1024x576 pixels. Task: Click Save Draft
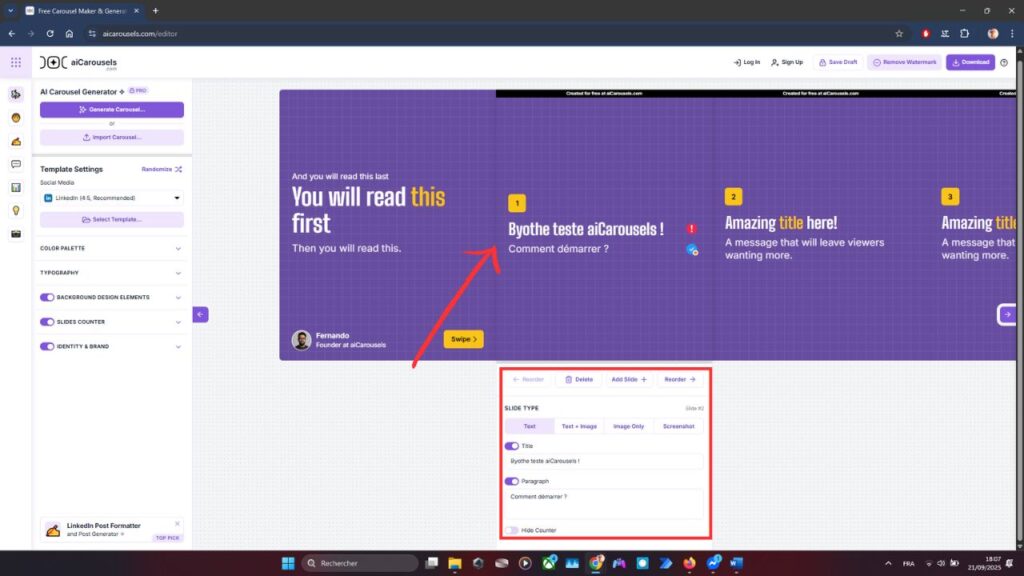point(838,63)
